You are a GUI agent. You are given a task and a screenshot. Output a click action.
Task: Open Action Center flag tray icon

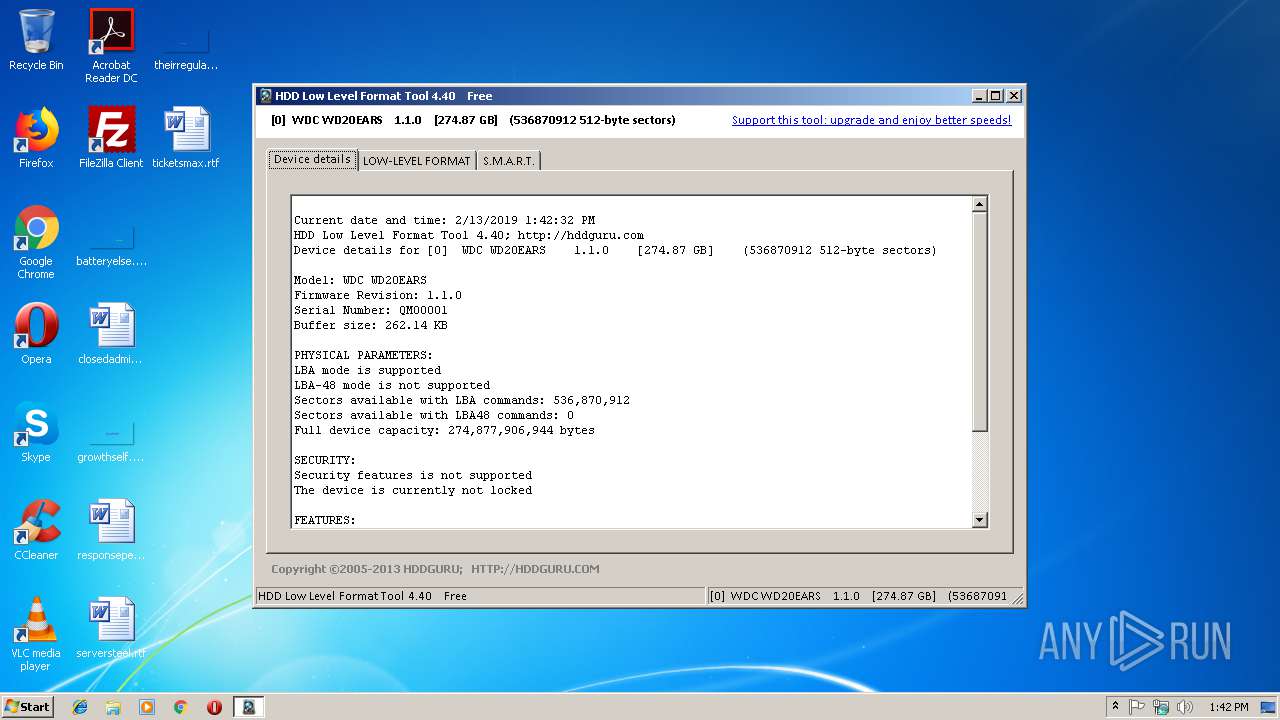1137,707
